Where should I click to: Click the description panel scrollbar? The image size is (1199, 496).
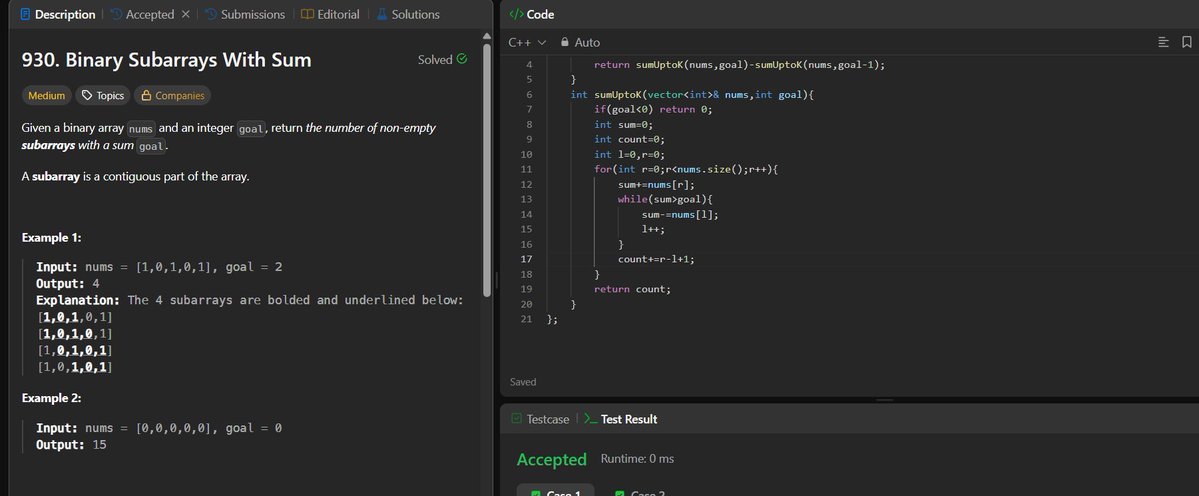tap(487, 168)
